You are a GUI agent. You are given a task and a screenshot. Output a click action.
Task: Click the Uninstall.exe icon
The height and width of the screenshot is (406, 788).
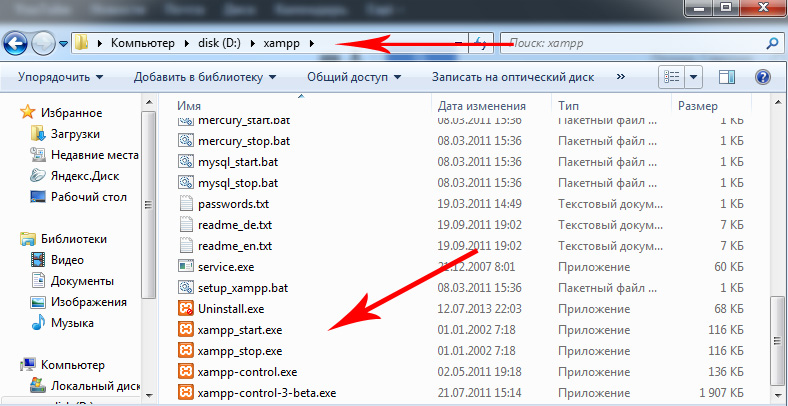click(x=185, y=308)
